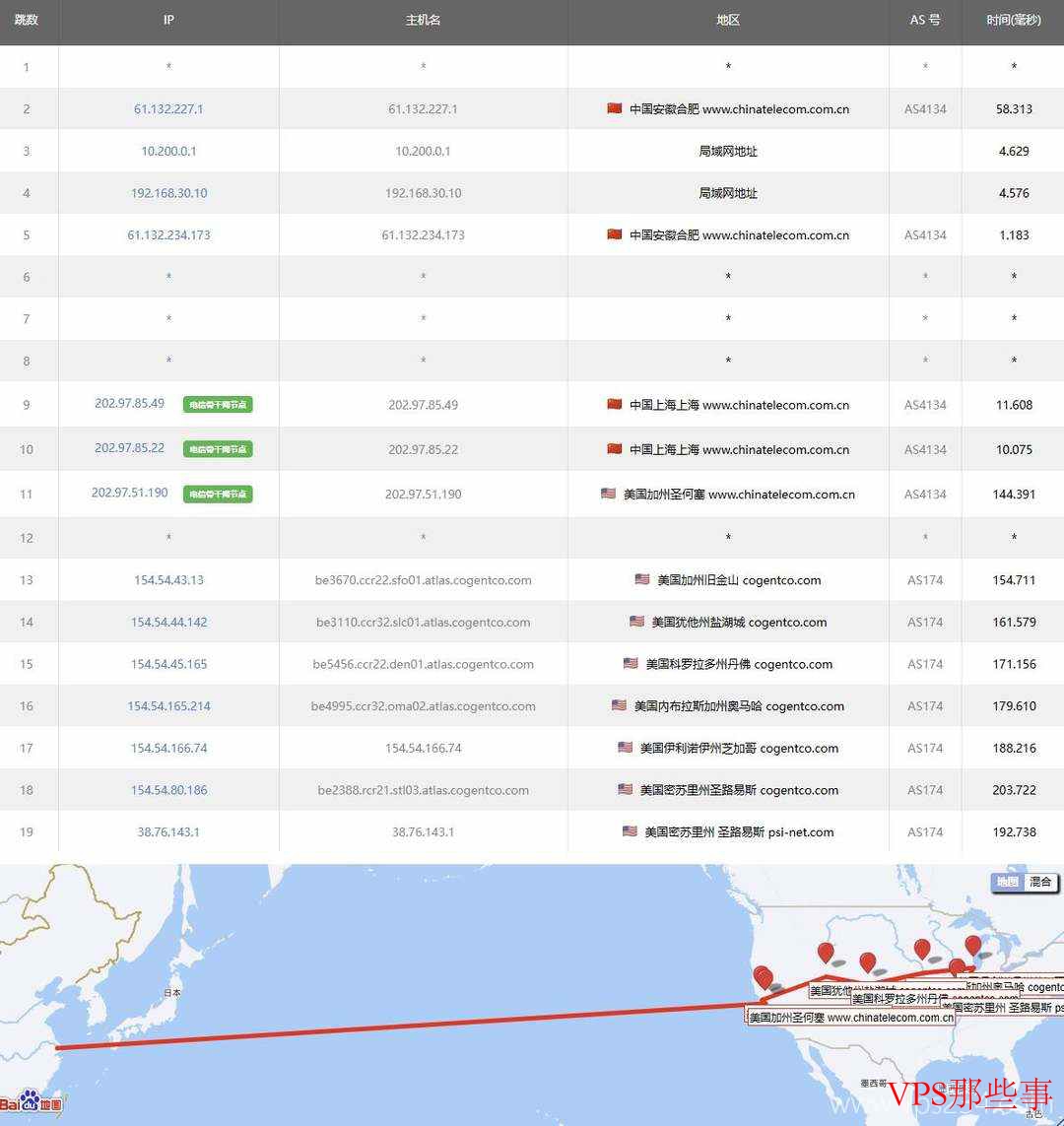
Task: Open IP link 61.132.227.1
Action: click(x=168, y=109)
